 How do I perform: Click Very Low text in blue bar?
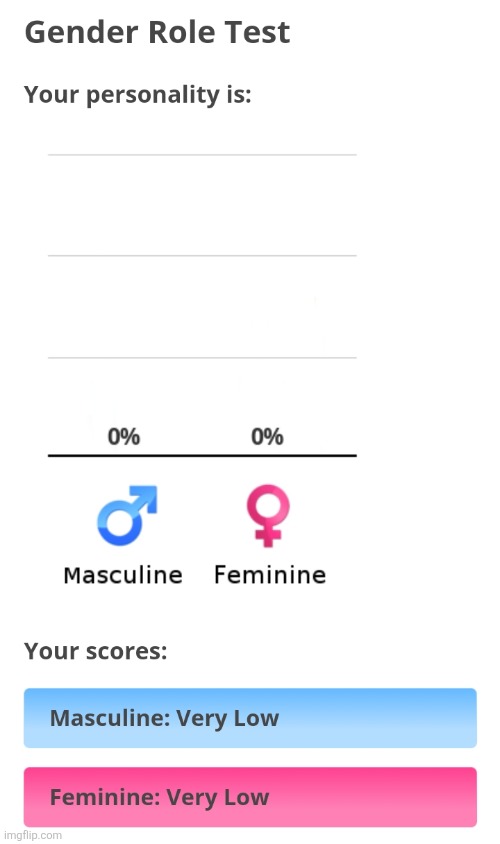[x=228, y=718]
